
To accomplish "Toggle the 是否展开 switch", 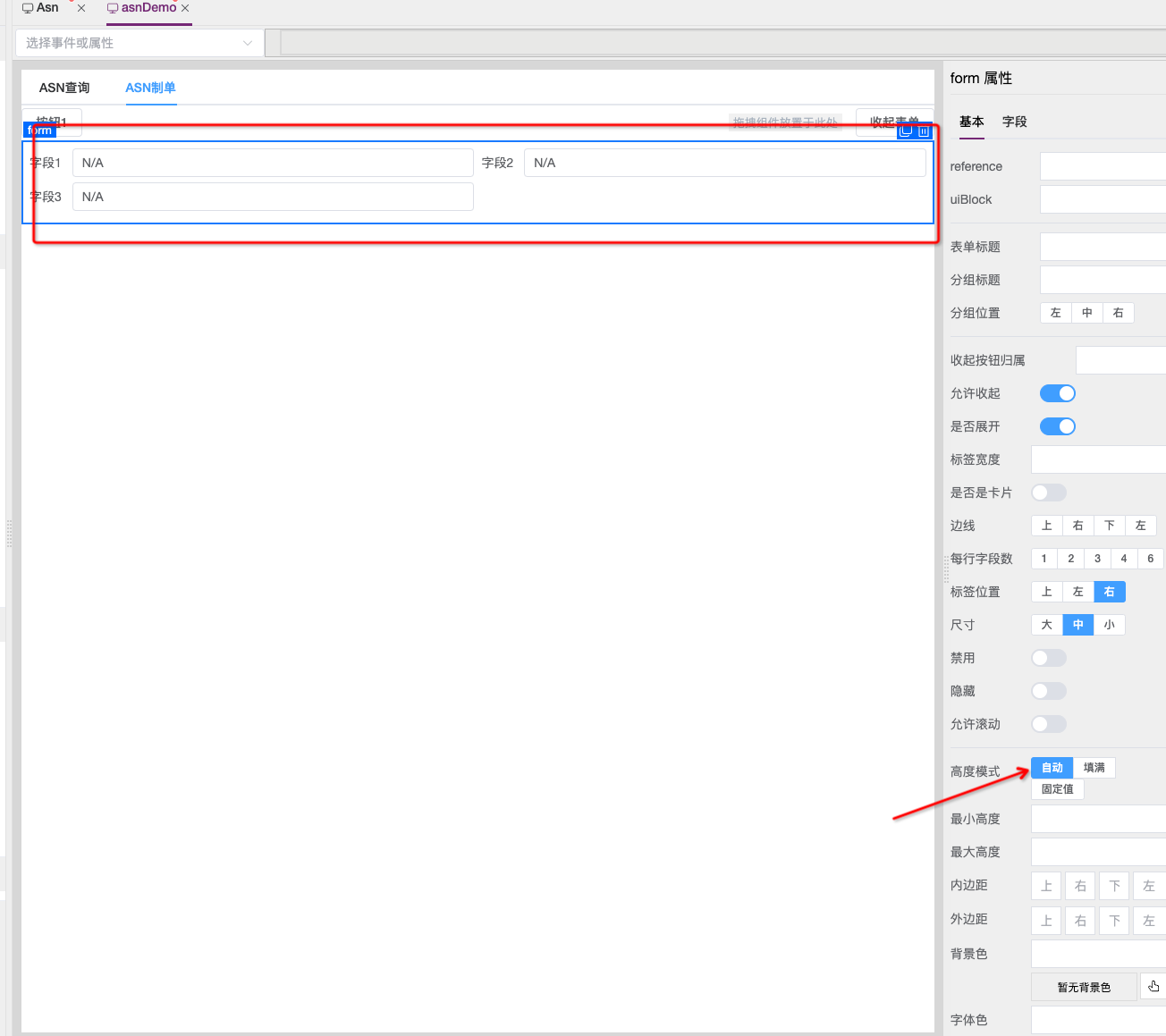I will point(1057,426).
